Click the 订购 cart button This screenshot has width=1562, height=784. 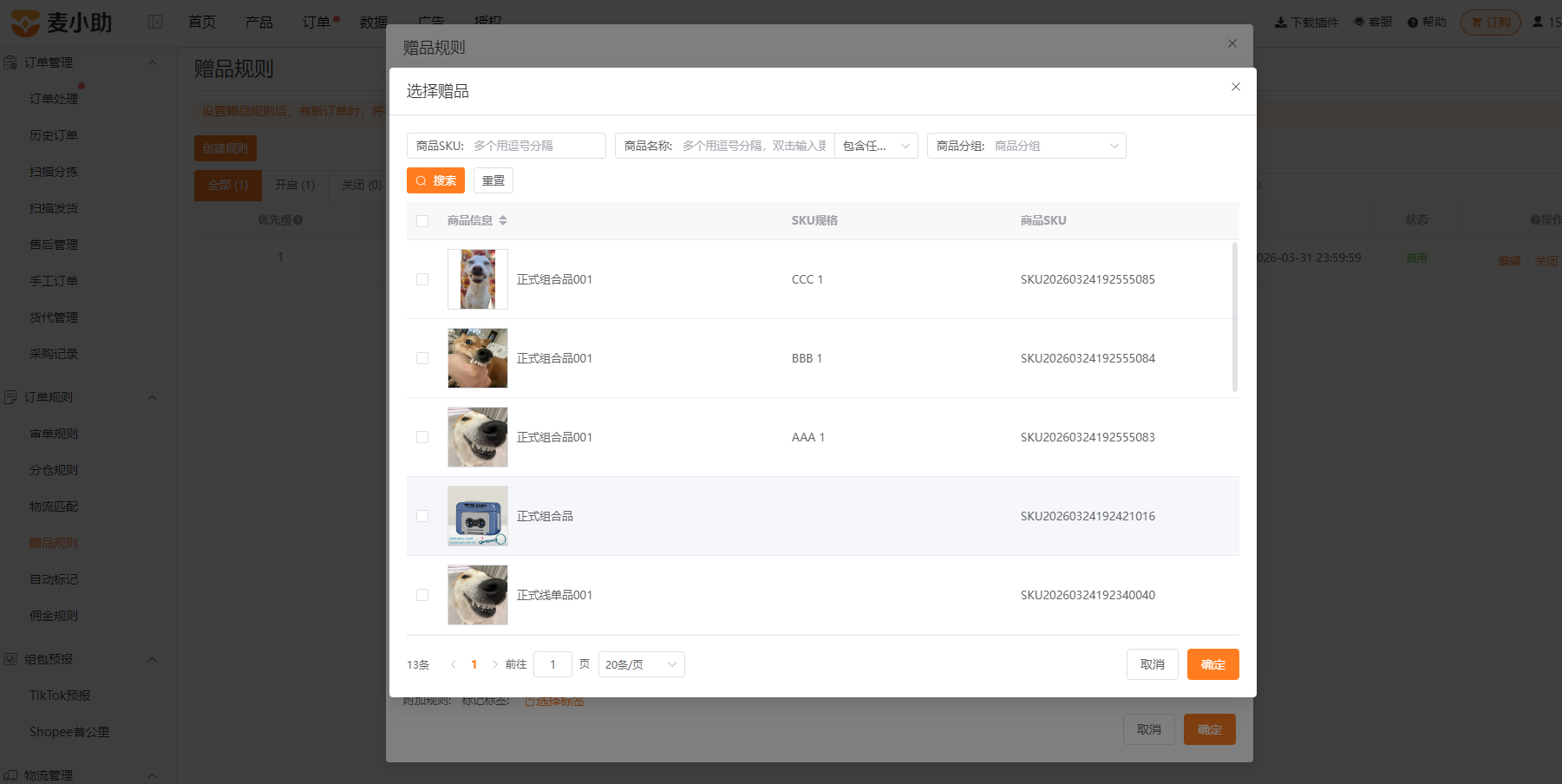(1491, 22)
